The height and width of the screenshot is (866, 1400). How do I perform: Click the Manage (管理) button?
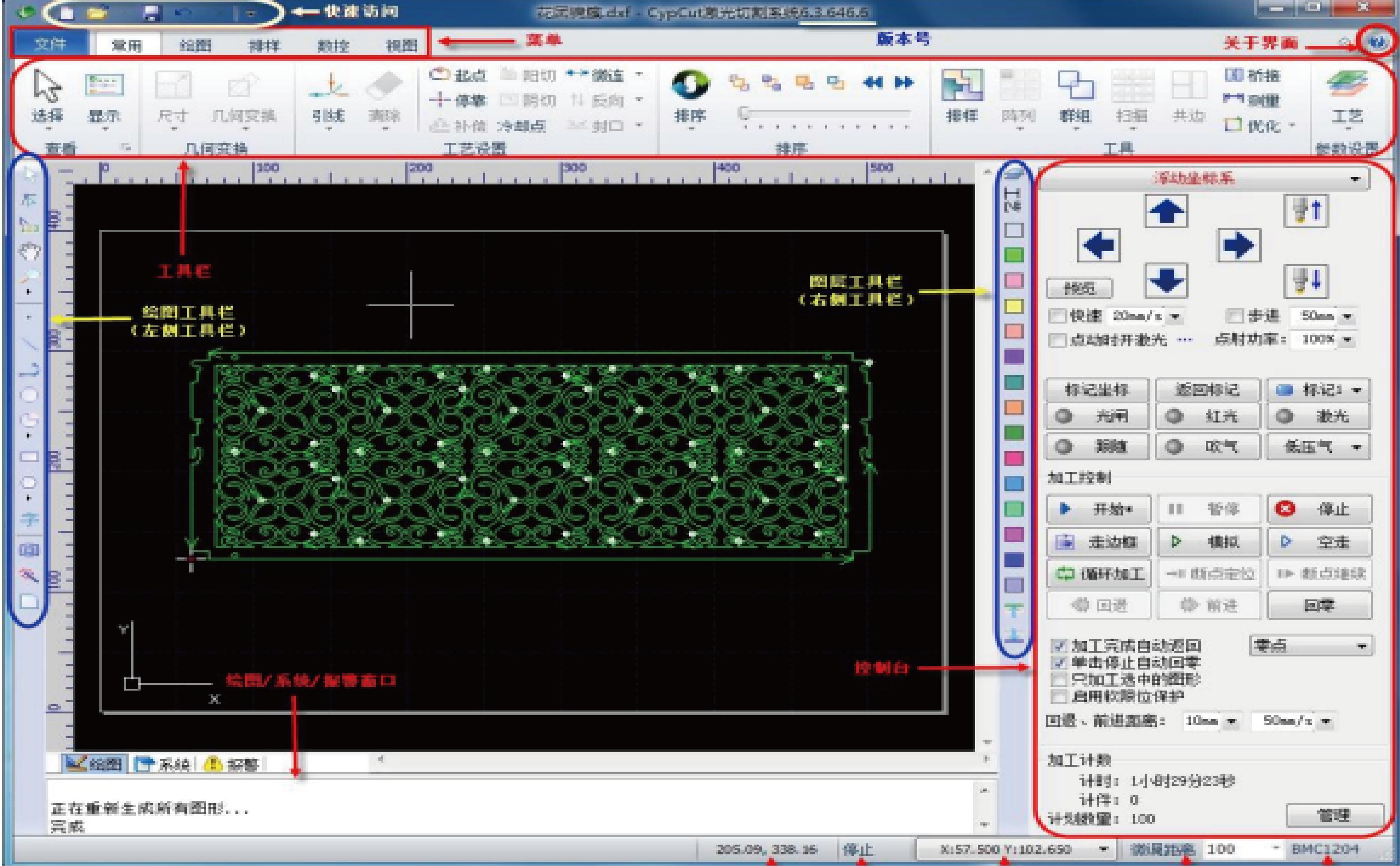click(1335, 814)
